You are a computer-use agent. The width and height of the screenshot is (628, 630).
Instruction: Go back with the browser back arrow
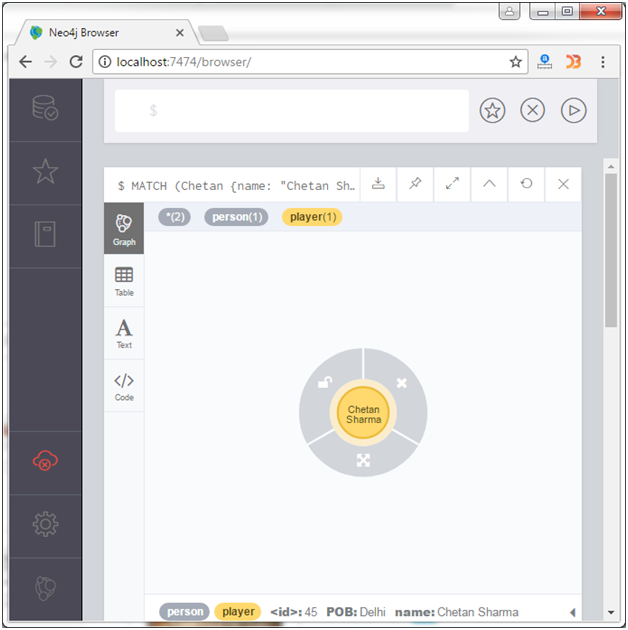pyautogui.click(x=25, y=62)
